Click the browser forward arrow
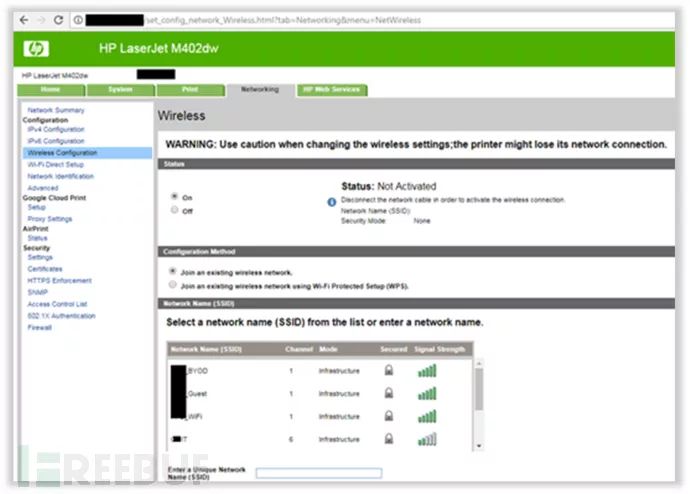 [41, 20]
